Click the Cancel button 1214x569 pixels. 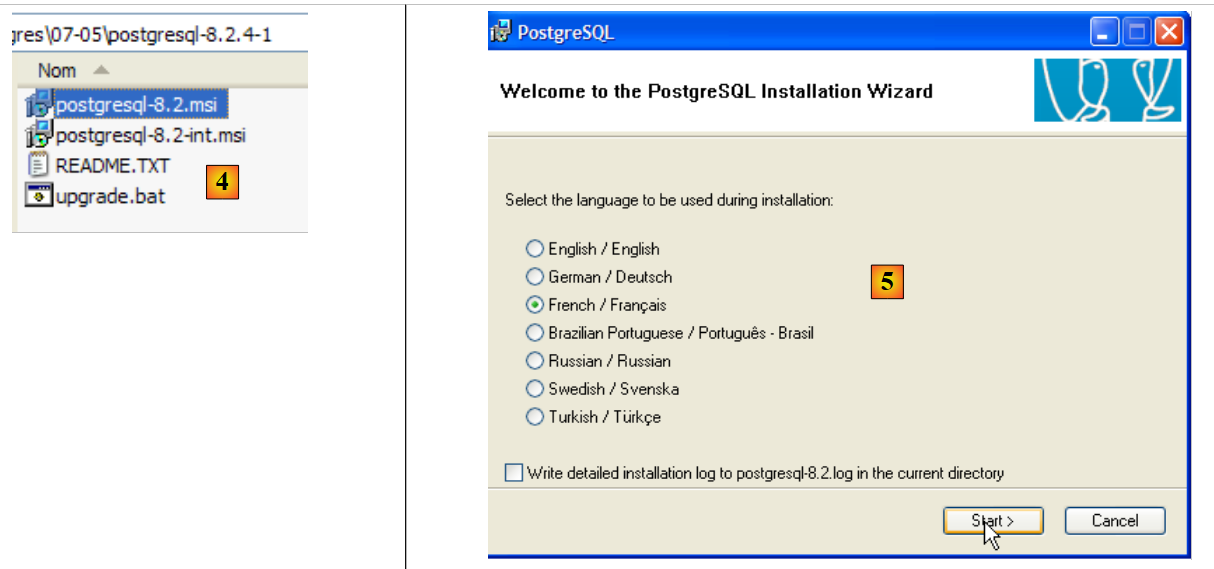point(1115,521)
